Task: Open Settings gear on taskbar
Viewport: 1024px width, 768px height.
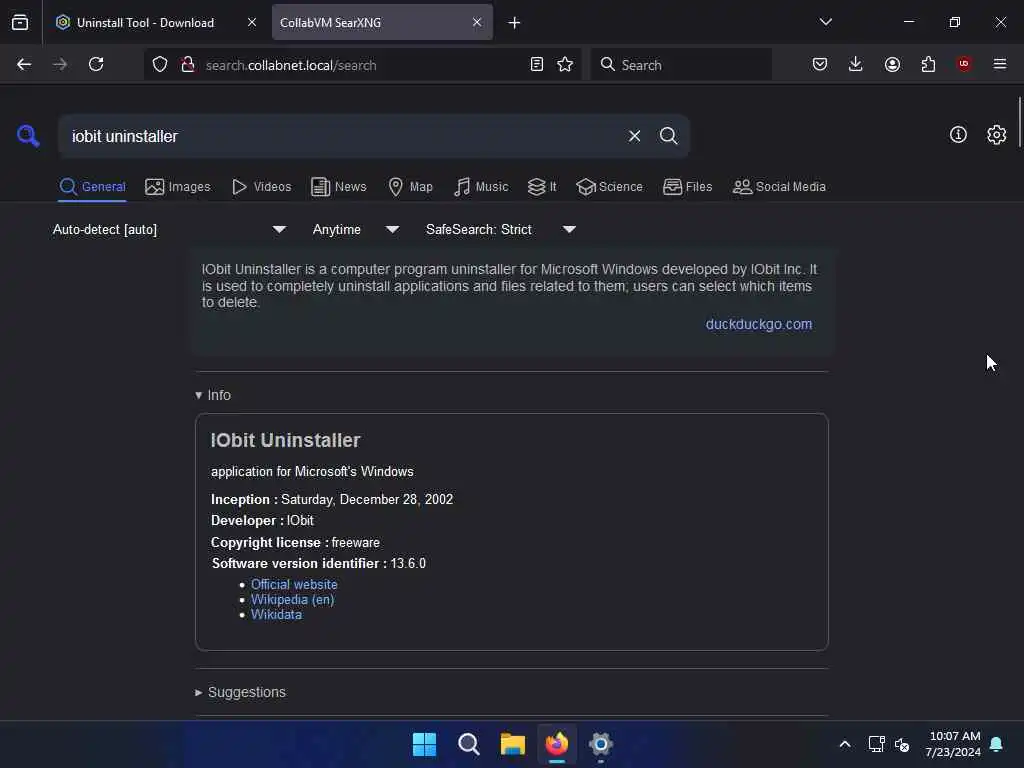Action: 601,744
